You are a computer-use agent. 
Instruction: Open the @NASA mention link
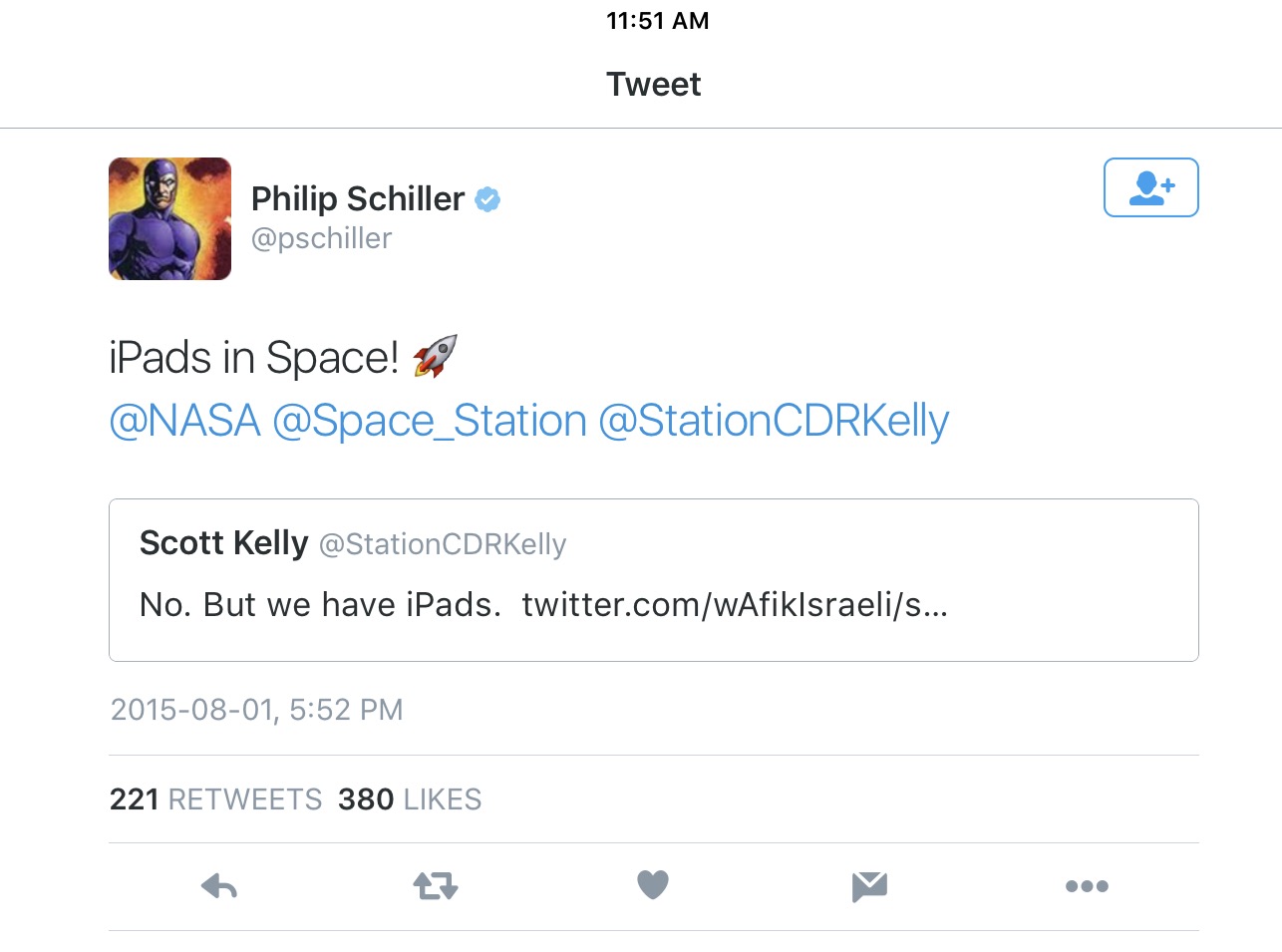184,421
